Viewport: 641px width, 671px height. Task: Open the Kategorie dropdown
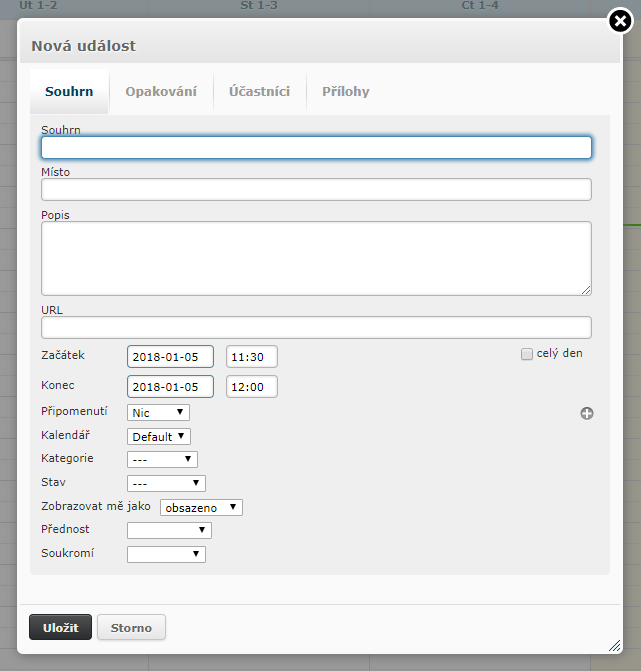pyautogui.click(x=162, y=459)
